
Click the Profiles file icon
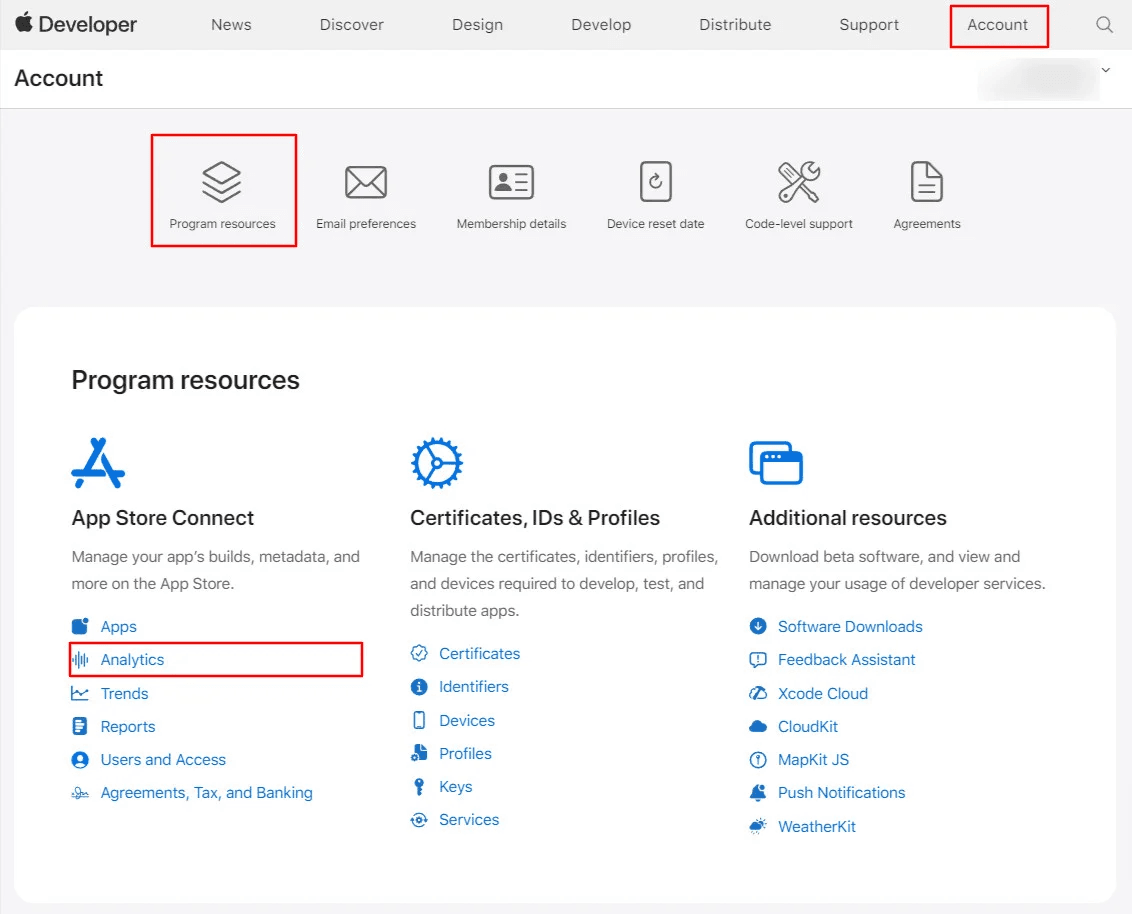click(419, 753)
